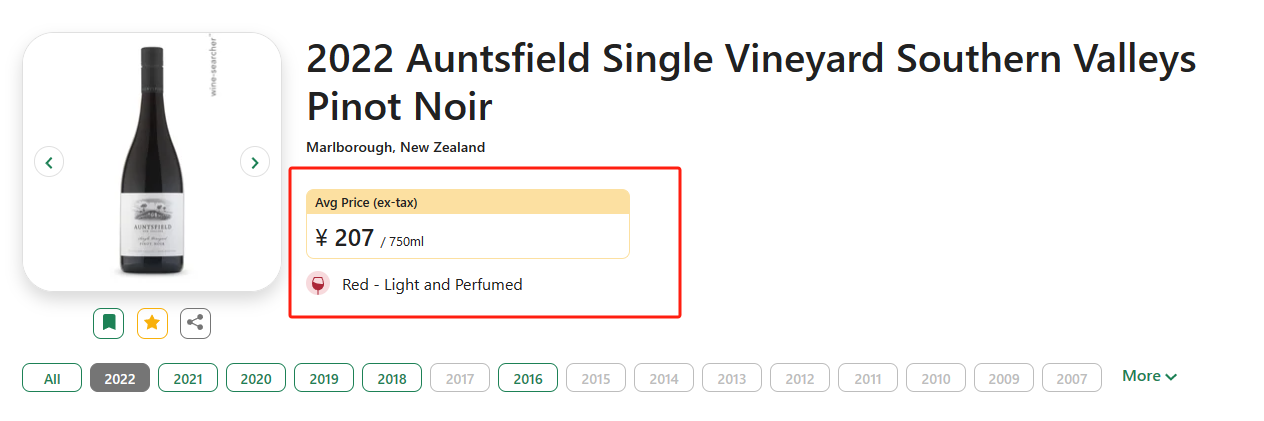Select the All vintages tab
Image resolution: width=1264 pixels, height=421 pixels.
click(52, 378)
